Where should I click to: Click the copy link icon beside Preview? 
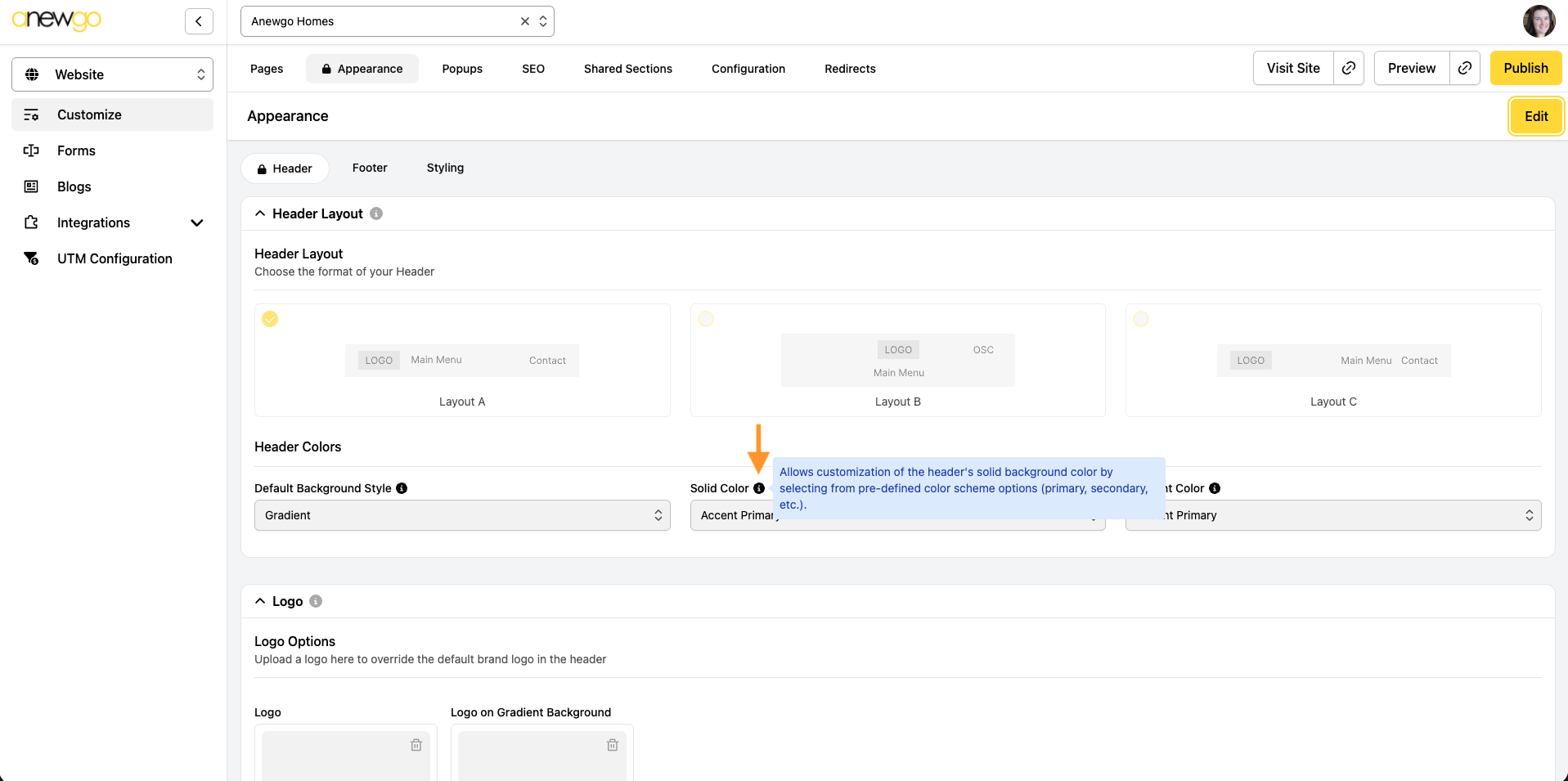coord(1465,68)
